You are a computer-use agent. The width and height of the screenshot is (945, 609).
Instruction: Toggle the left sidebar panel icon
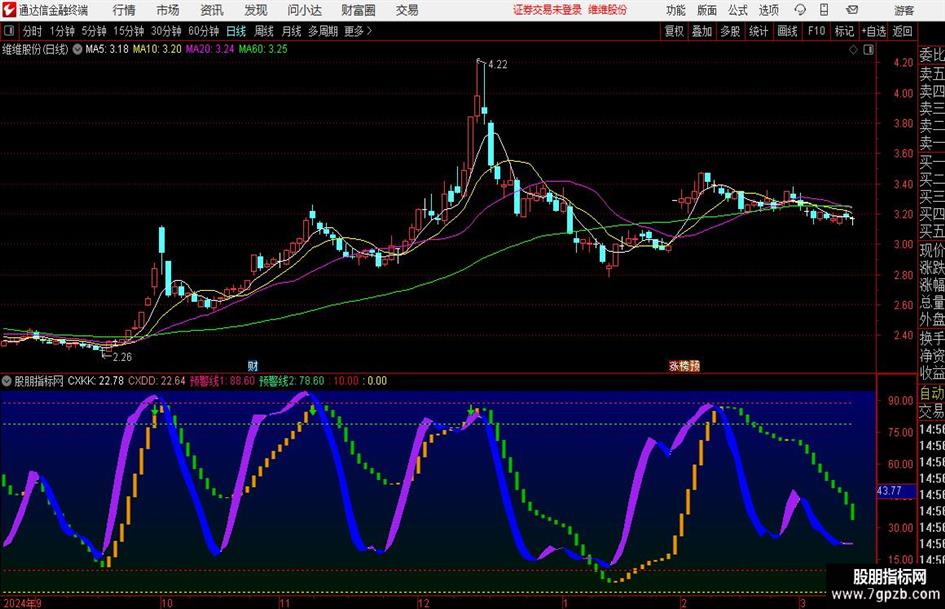tap(9, 31)
